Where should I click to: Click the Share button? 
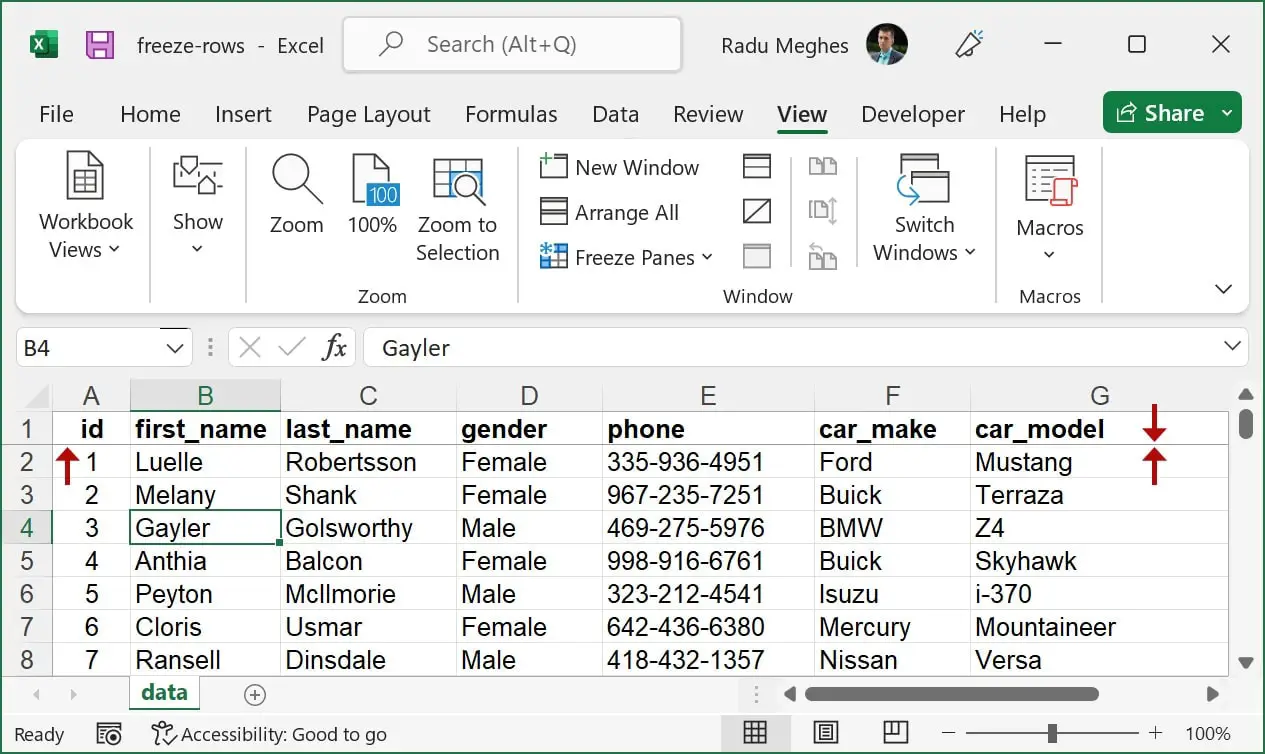tap(1171, 112)
